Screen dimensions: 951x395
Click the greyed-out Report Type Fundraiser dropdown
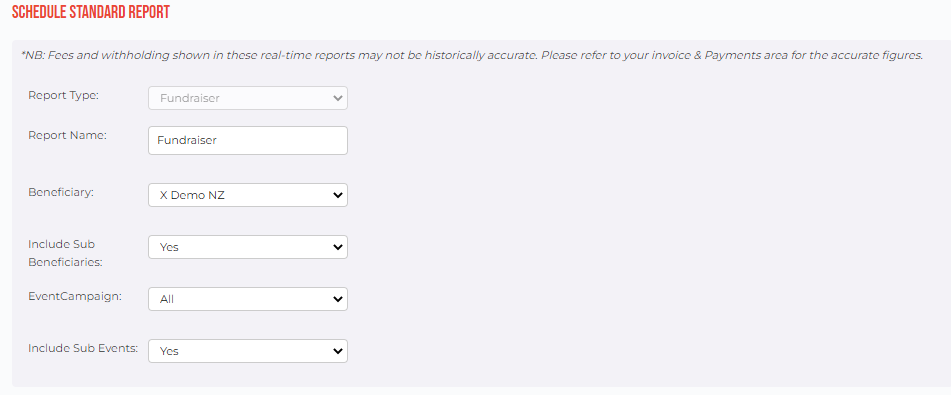(247, 98)
